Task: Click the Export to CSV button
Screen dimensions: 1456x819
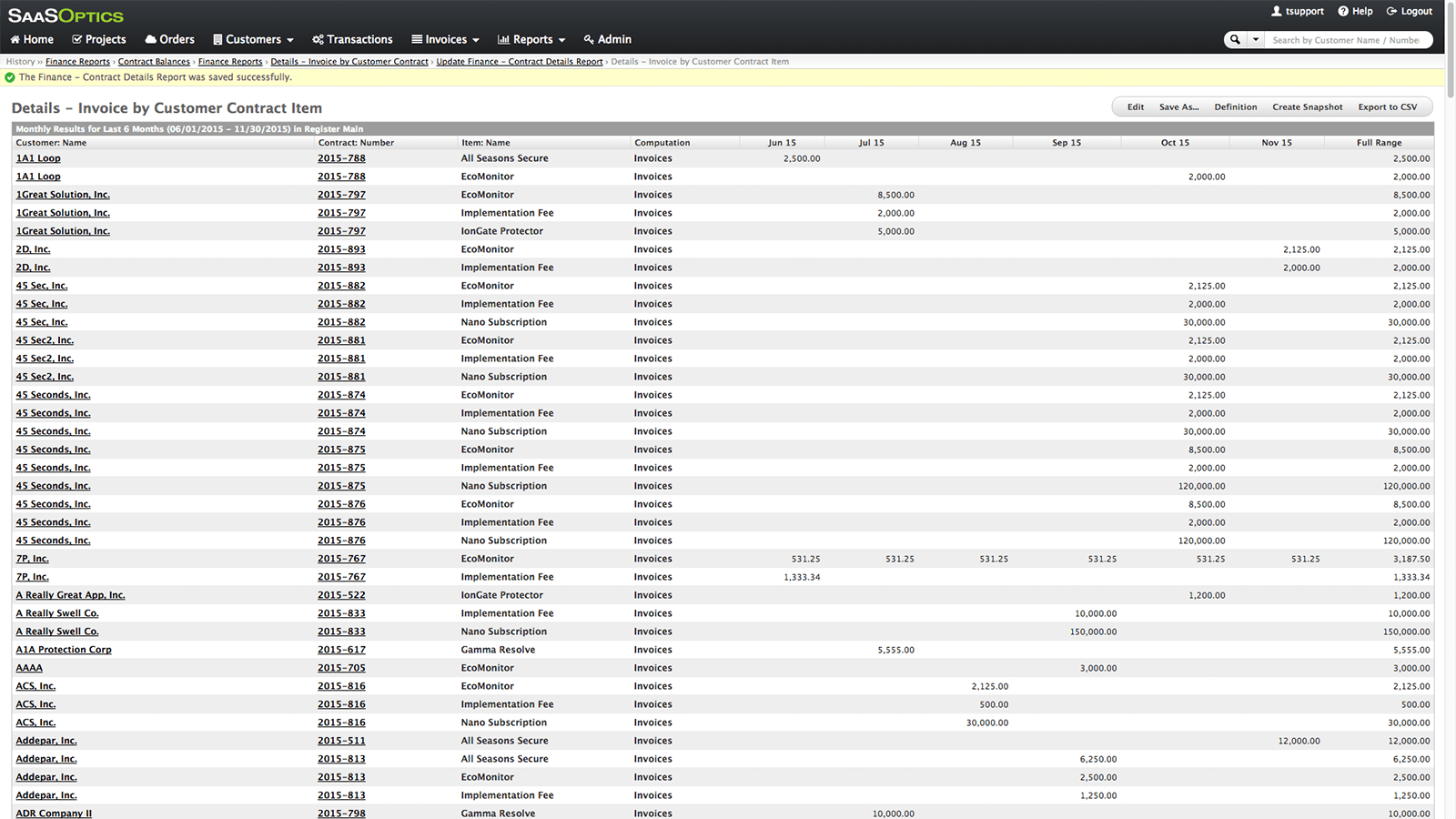Action: 1387,107
